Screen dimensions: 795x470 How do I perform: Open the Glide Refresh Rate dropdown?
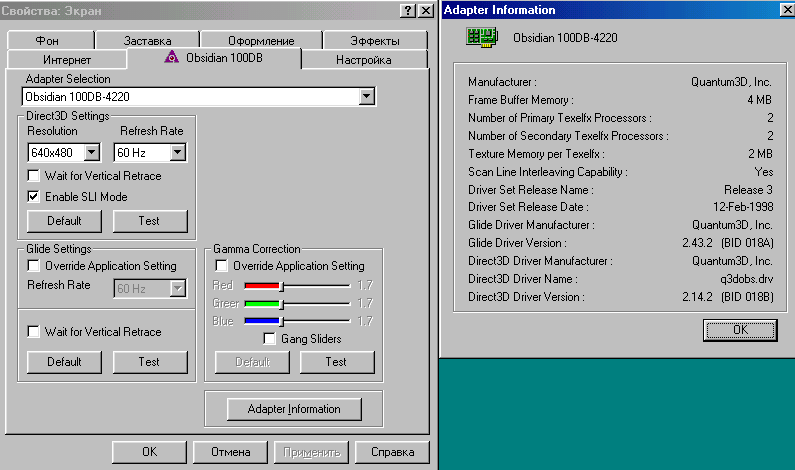[177, 288]
